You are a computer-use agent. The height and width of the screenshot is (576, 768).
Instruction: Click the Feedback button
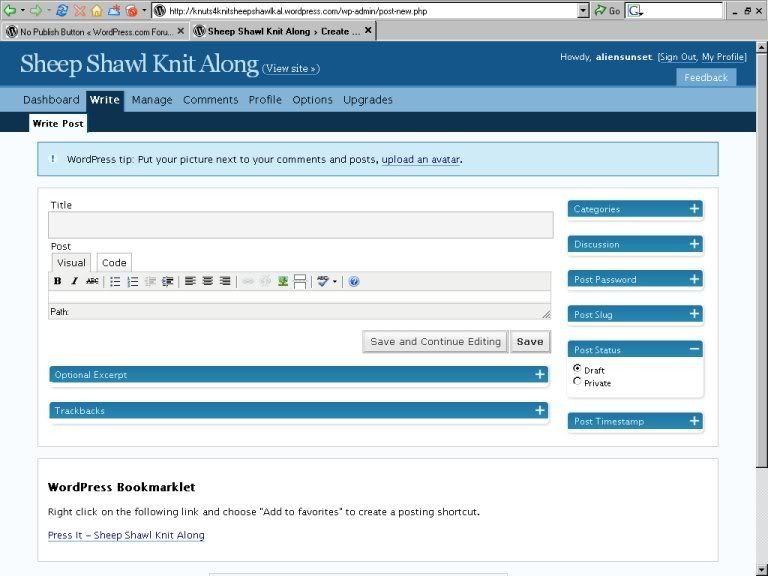click(x=706, y=77)
